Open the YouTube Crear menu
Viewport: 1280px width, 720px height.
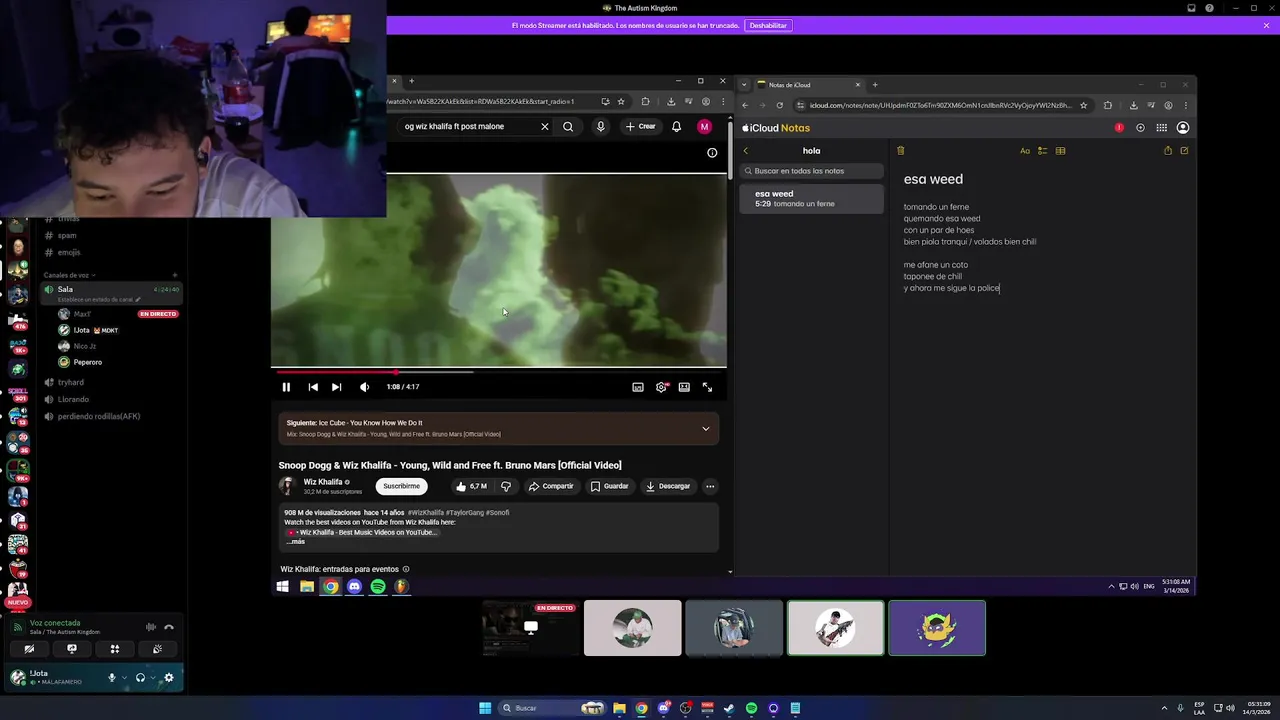pyautogui.click(x=640, y=127)
